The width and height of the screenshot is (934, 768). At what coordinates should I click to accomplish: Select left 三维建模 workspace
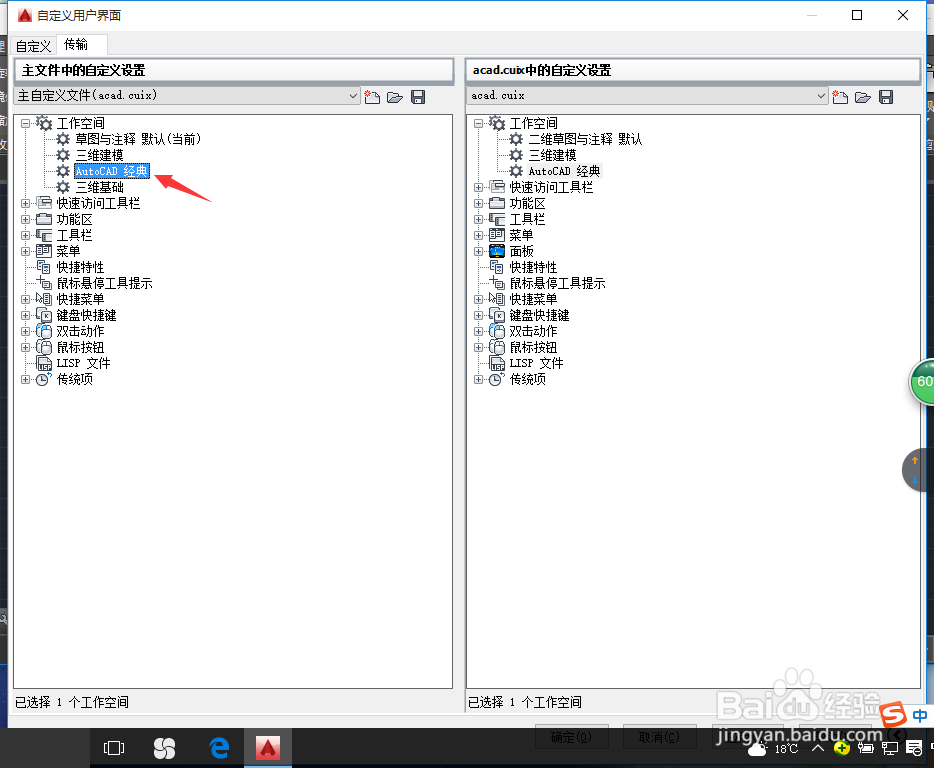click(99, 156)
